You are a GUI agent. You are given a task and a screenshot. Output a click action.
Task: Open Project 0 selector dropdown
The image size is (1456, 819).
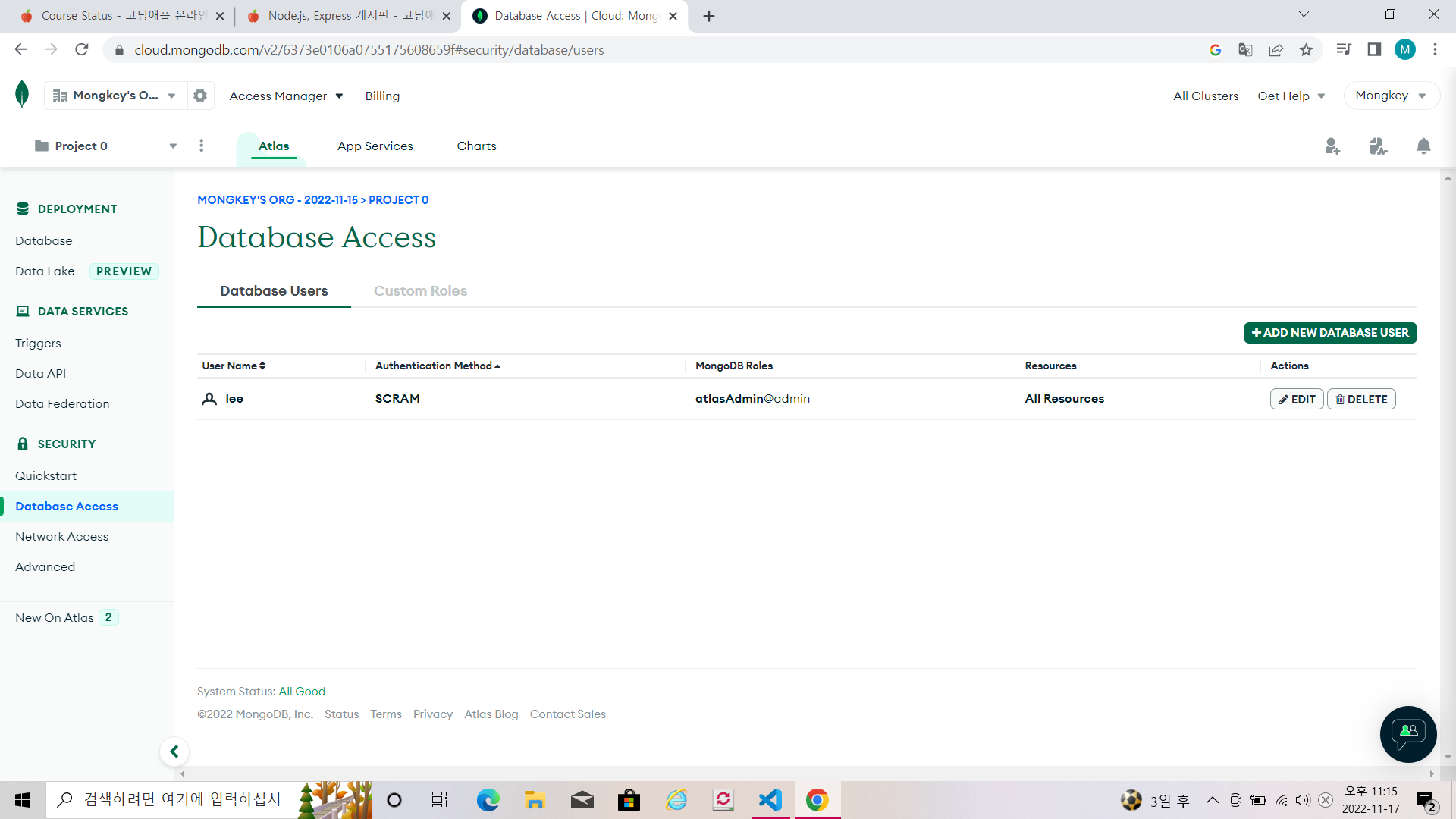pyautogui.click(x=106, y=146)
